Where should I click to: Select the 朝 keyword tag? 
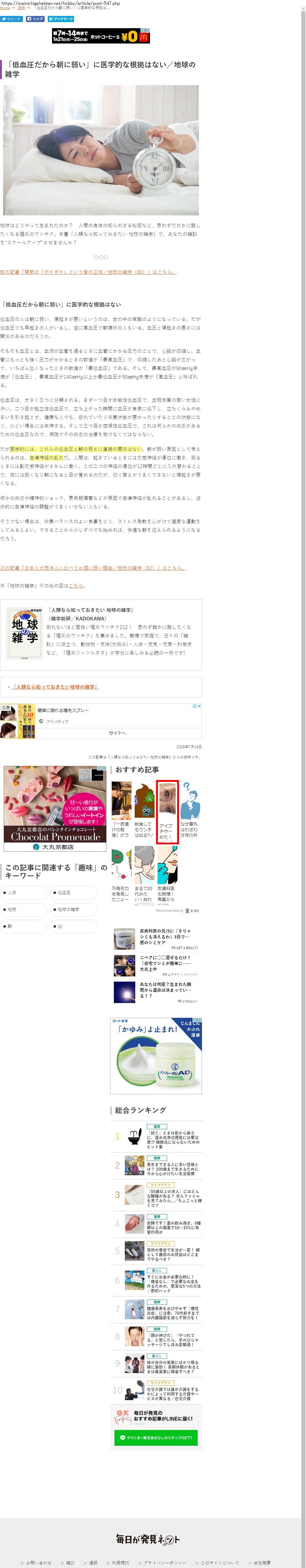click(24, 926)
